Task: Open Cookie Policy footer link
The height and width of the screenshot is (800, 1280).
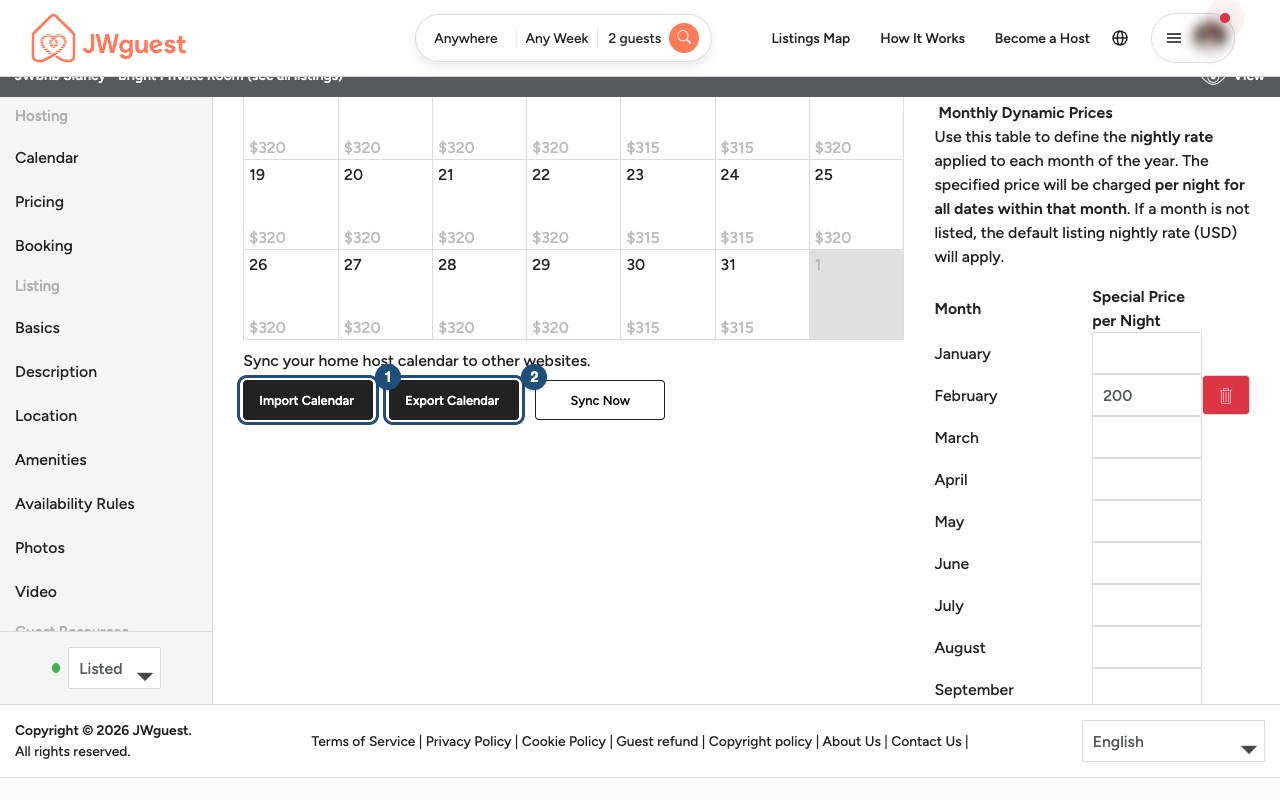Action: 564,742
